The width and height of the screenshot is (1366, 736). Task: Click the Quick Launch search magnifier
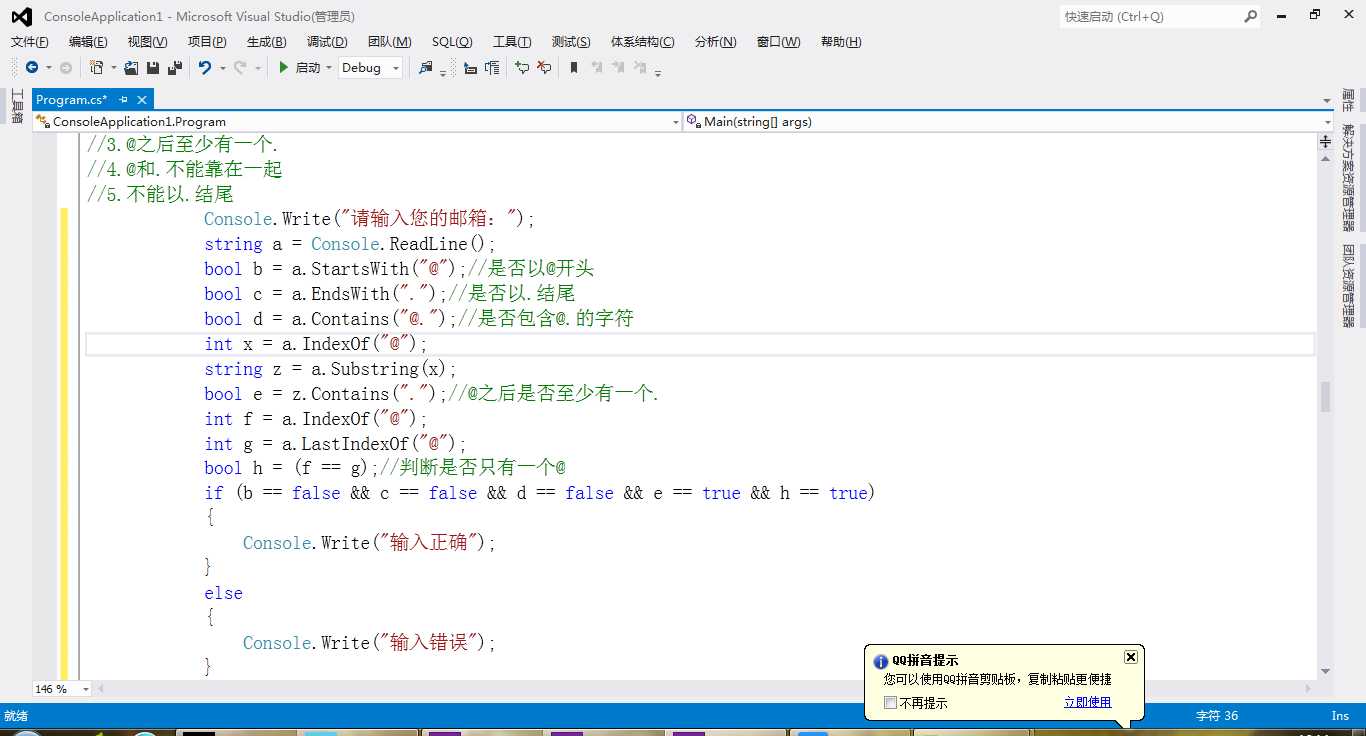[1250, 16]
